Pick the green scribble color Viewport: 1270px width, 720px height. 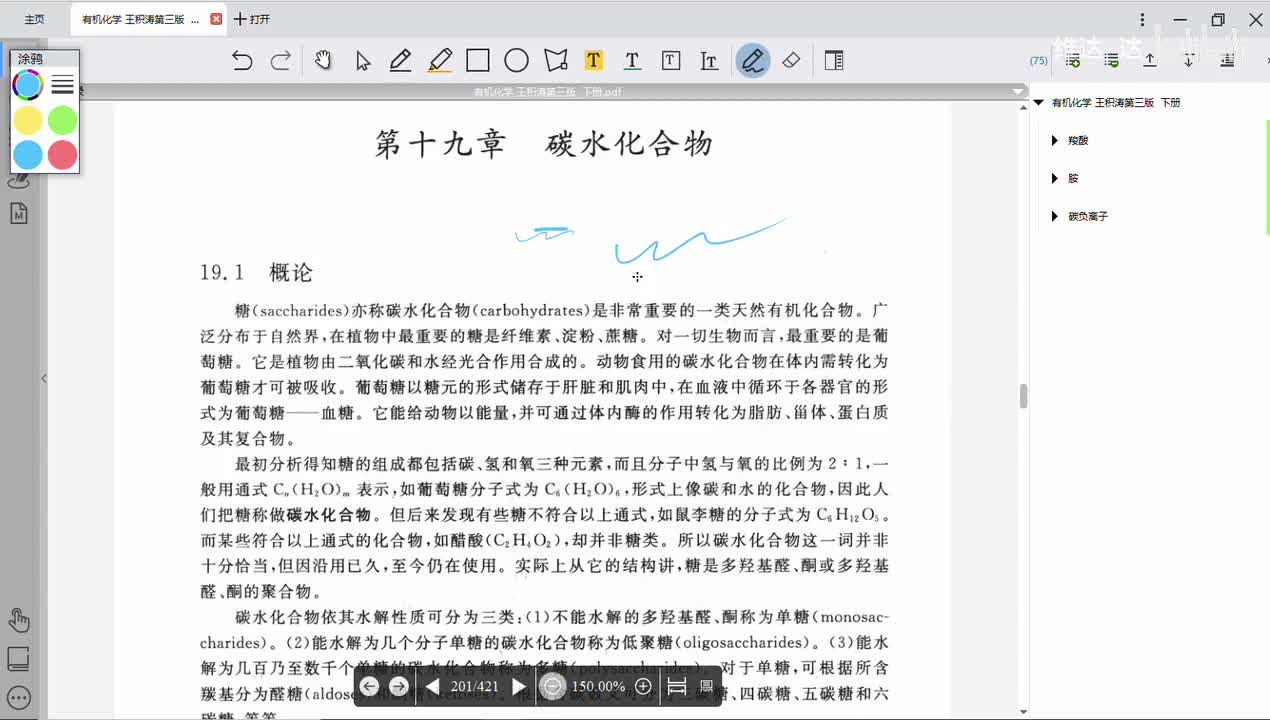(x=62, y=120)
